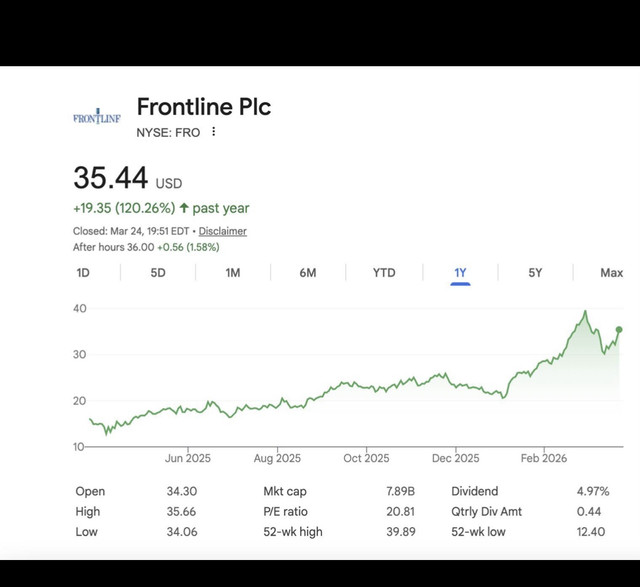This screenshot has height=587, width=640.
Task: Select the 5D time range tab
Action: click(x=158, y=273)
